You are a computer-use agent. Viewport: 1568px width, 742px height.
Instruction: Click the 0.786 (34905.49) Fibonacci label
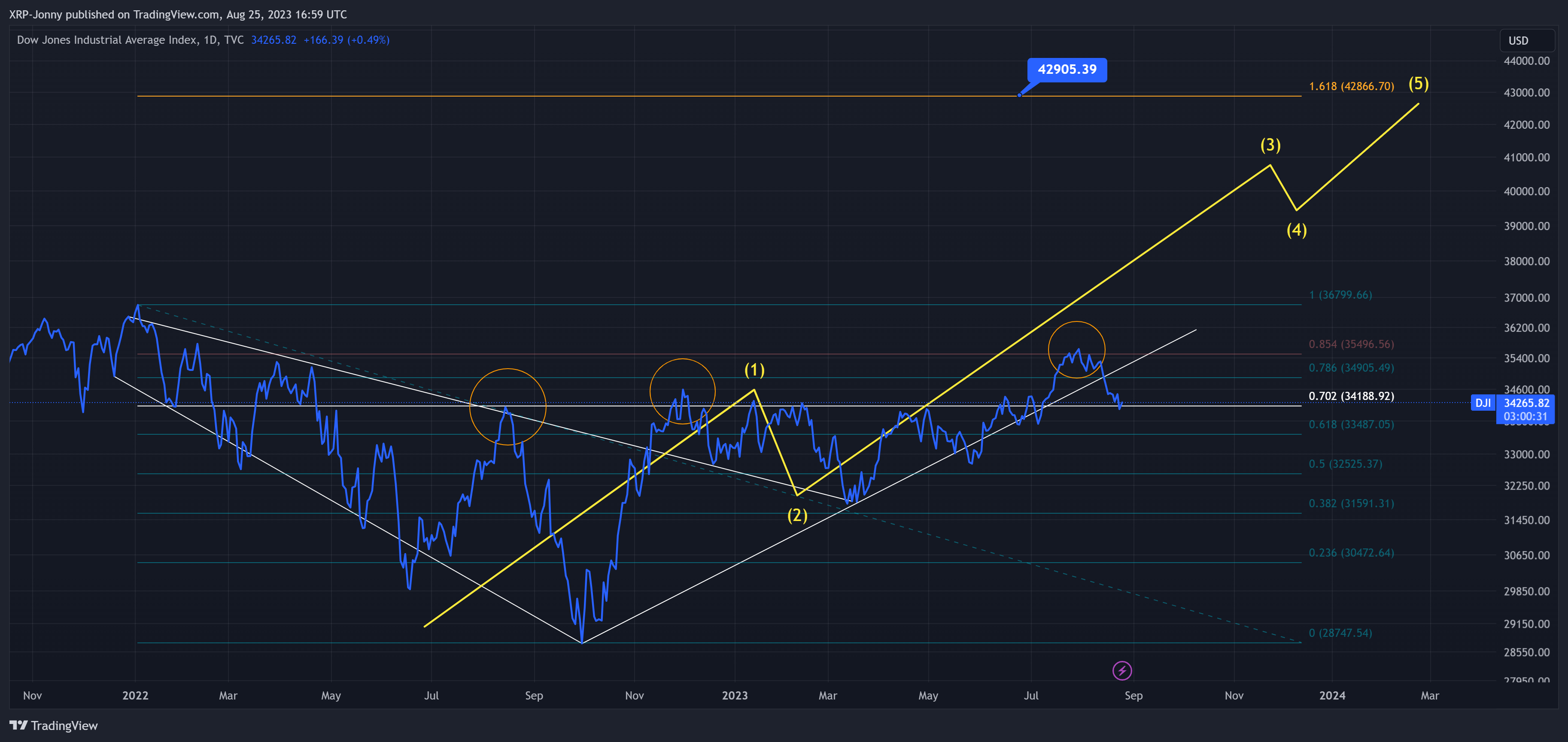click(1351, 368)
